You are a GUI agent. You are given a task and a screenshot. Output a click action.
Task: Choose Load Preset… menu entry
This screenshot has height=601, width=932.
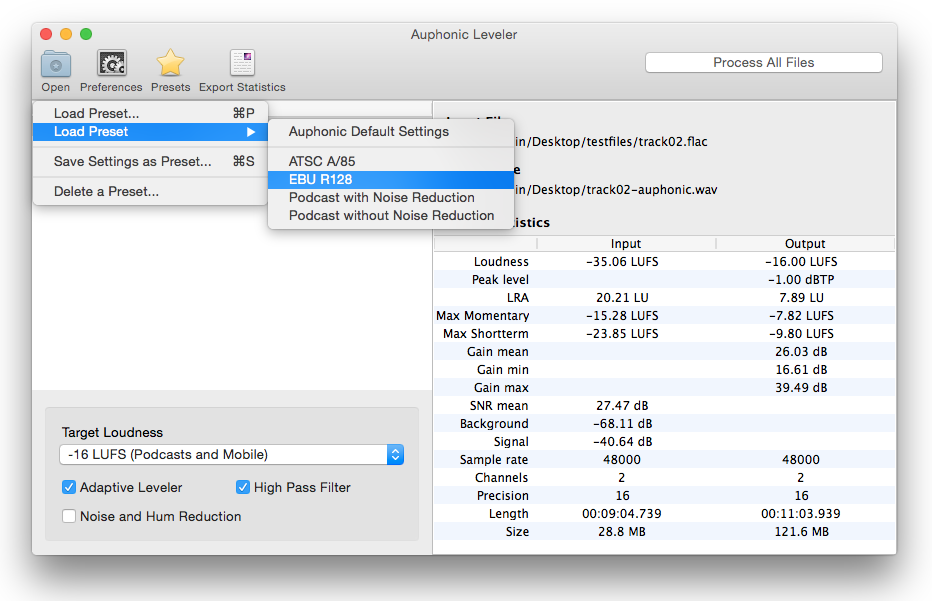click(x=150, y=113)
